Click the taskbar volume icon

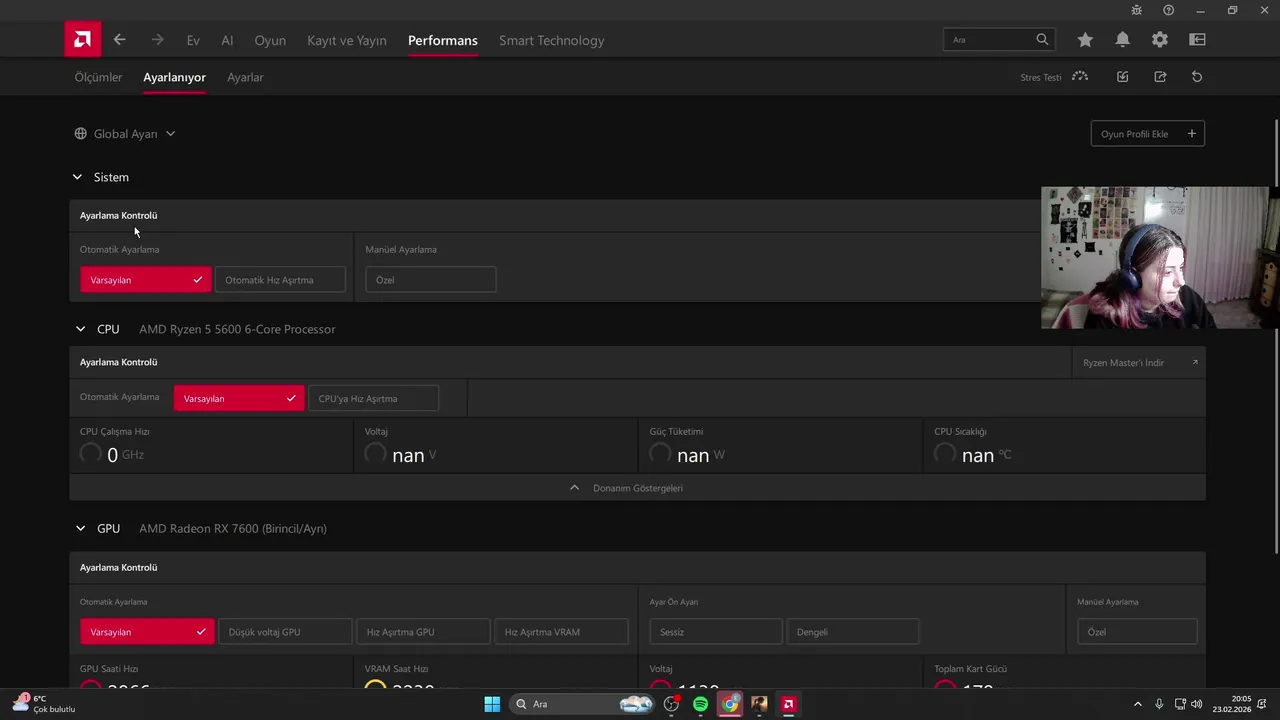tap(1197, 704)
